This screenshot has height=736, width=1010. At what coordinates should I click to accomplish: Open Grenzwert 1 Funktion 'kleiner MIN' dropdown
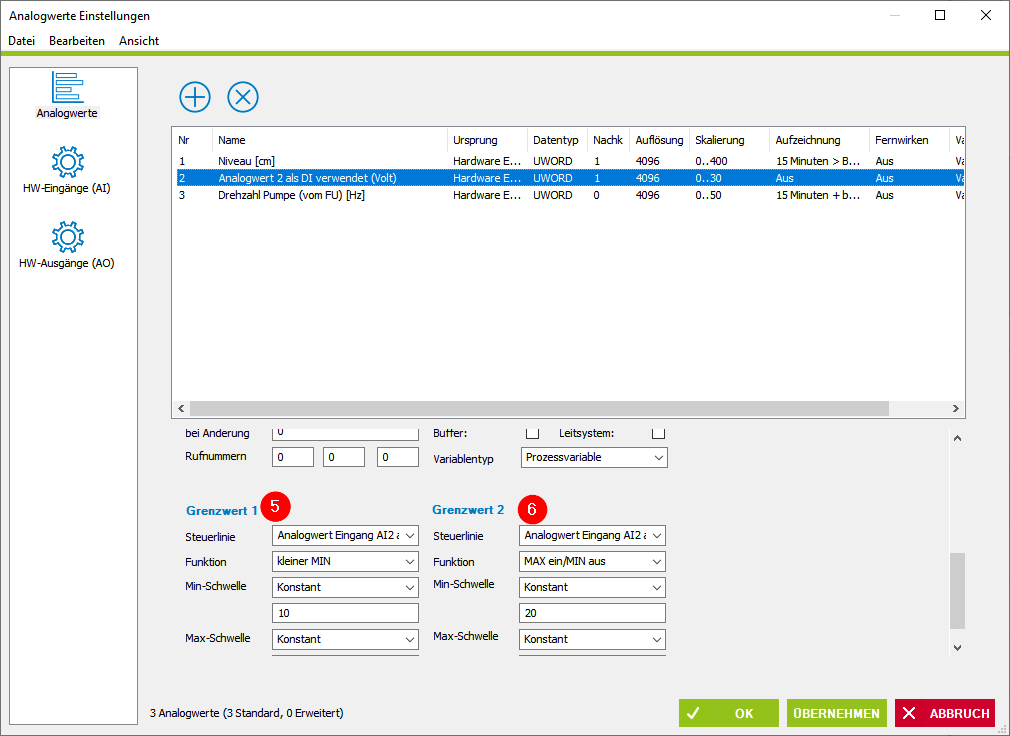(x=345, y=561)
